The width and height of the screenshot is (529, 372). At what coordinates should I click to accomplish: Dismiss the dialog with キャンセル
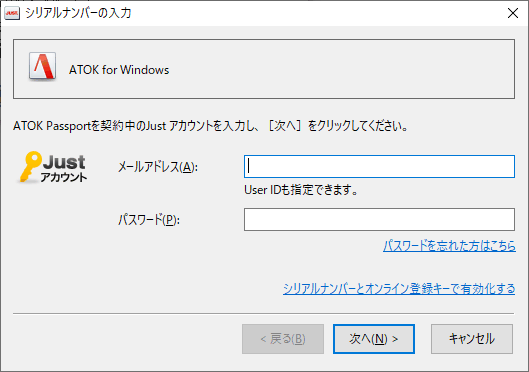(472, 339)
